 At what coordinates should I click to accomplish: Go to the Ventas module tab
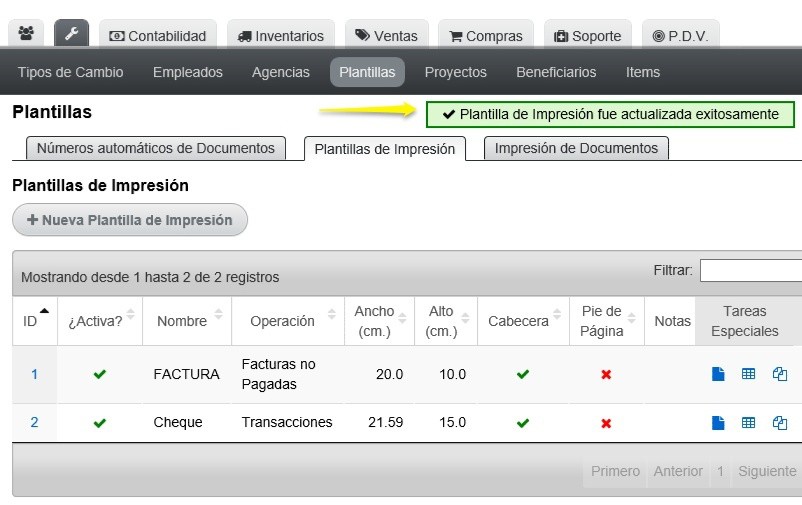point(386,36)
